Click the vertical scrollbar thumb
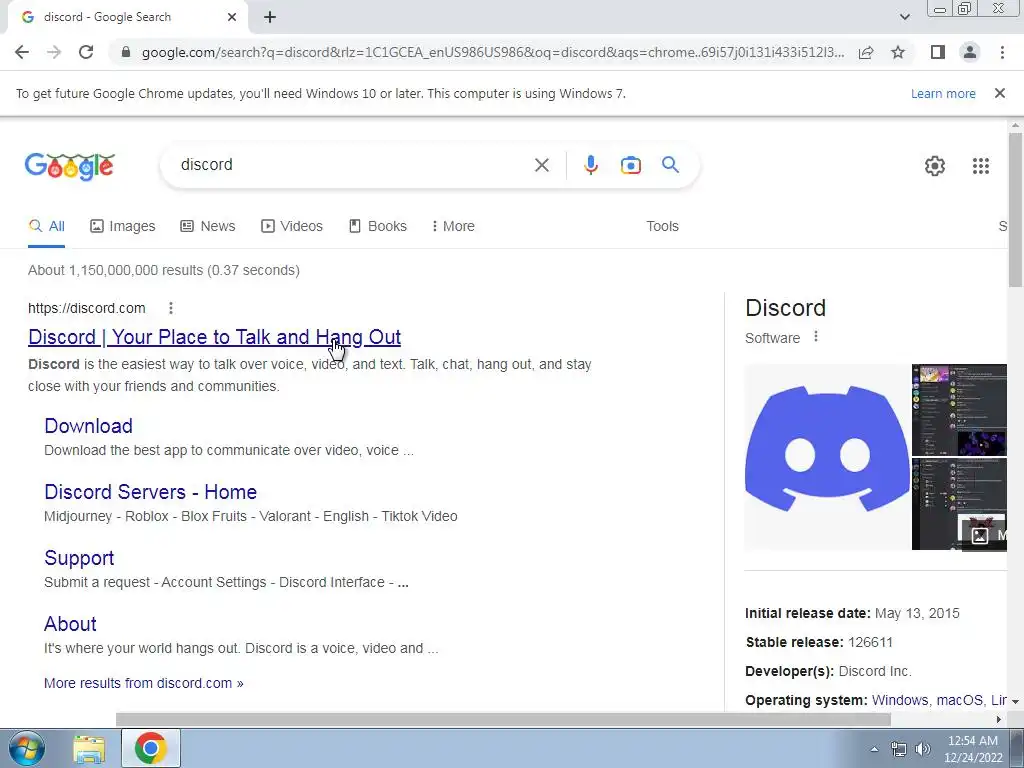Image resolution: width=1024 pixels, height=768 pixels. click(1015, 209)
